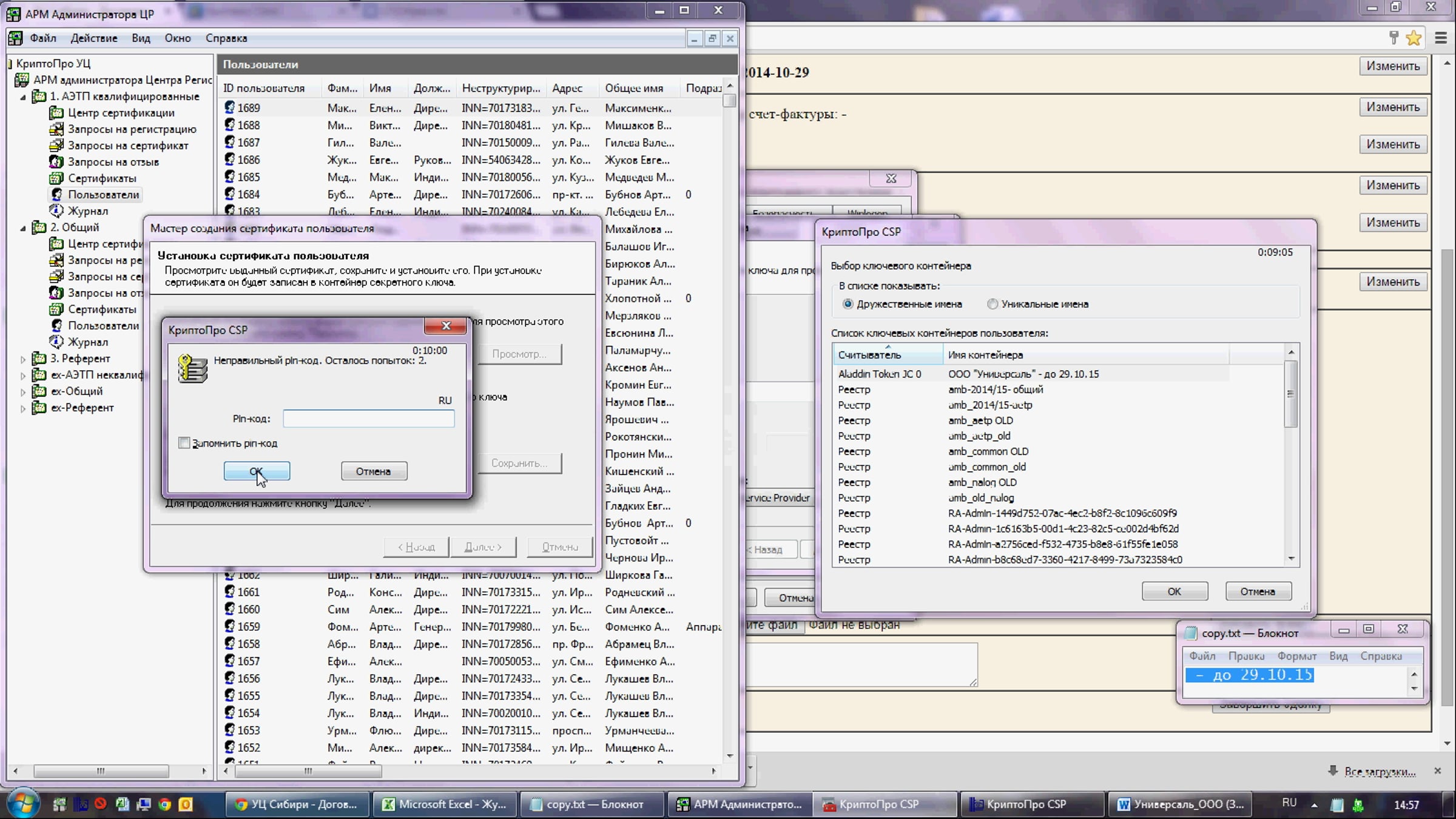The height and width of the screenshot is (819, 1456).
Task: Click the users list horizontal scrollbar thumb
Action: (308, 771)
